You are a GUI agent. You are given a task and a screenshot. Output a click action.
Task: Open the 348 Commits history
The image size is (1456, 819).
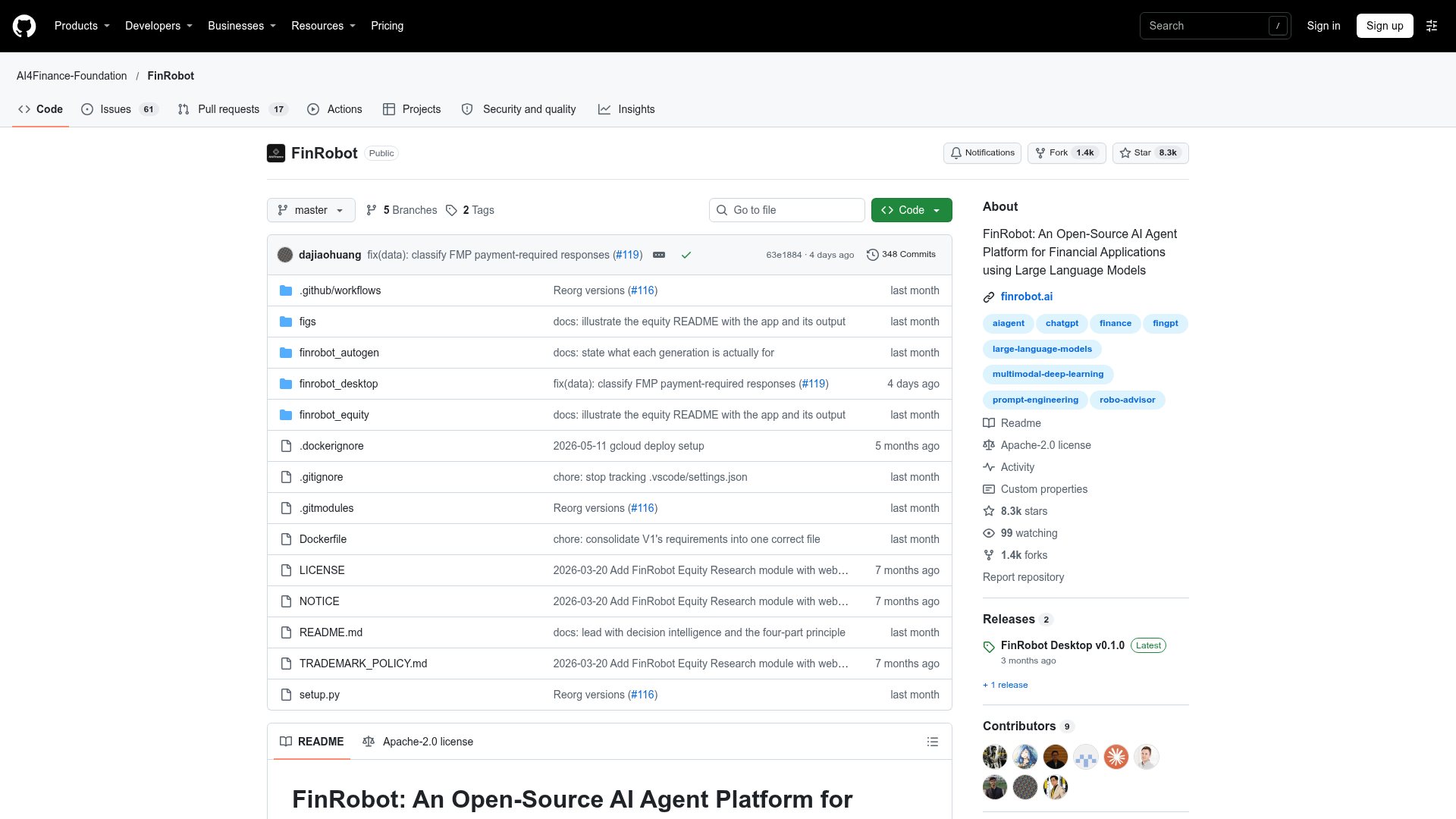(902, 255)
